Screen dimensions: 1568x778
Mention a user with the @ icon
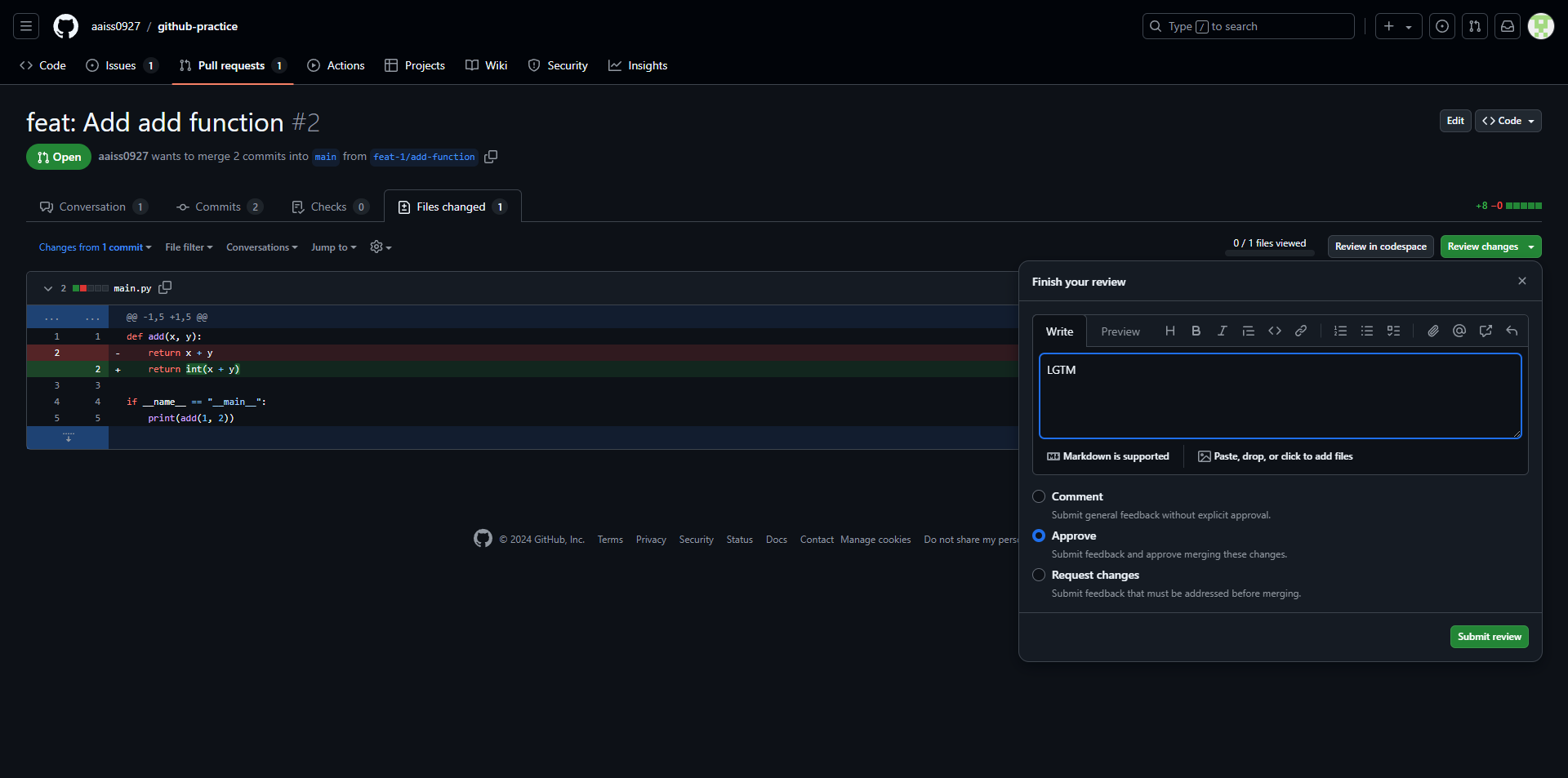(x=1459, y=331)
